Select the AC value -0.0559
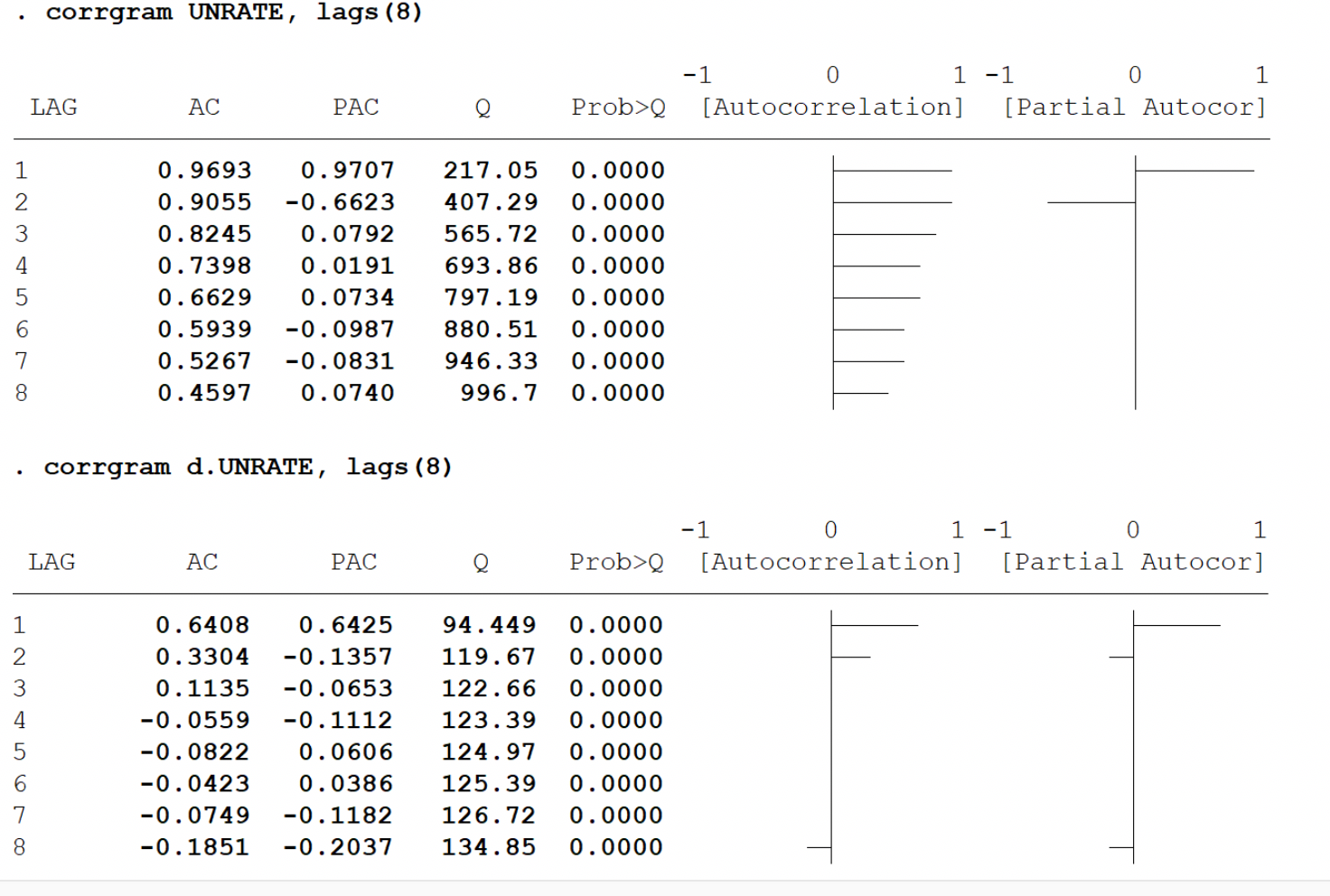Viewport: 1330px width, 896px height. coord(194,720)
